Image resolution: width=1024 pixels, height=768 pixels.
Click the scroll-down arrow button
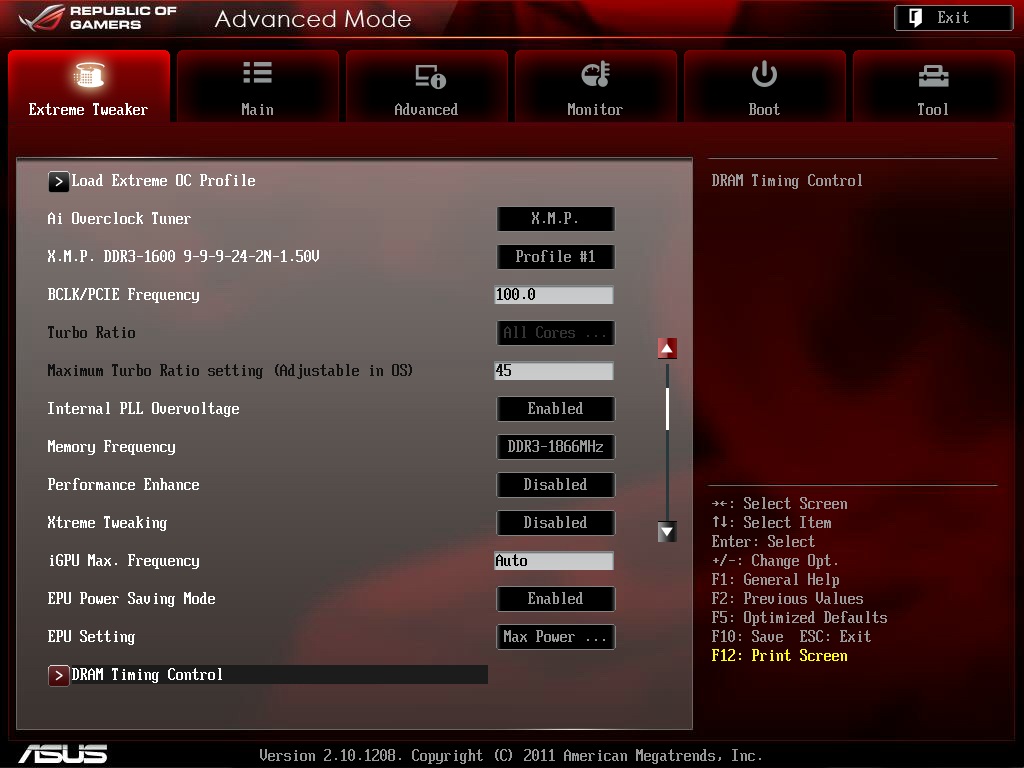click(667, 532)
